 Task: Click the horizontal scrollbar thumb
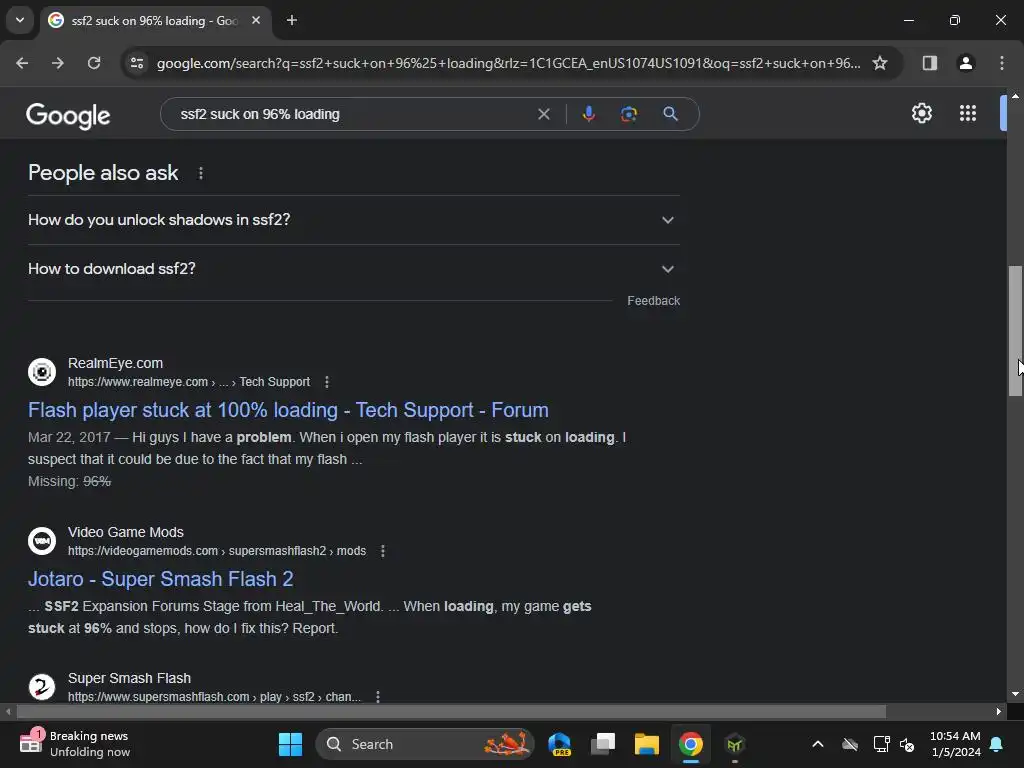tap(451, 711)
